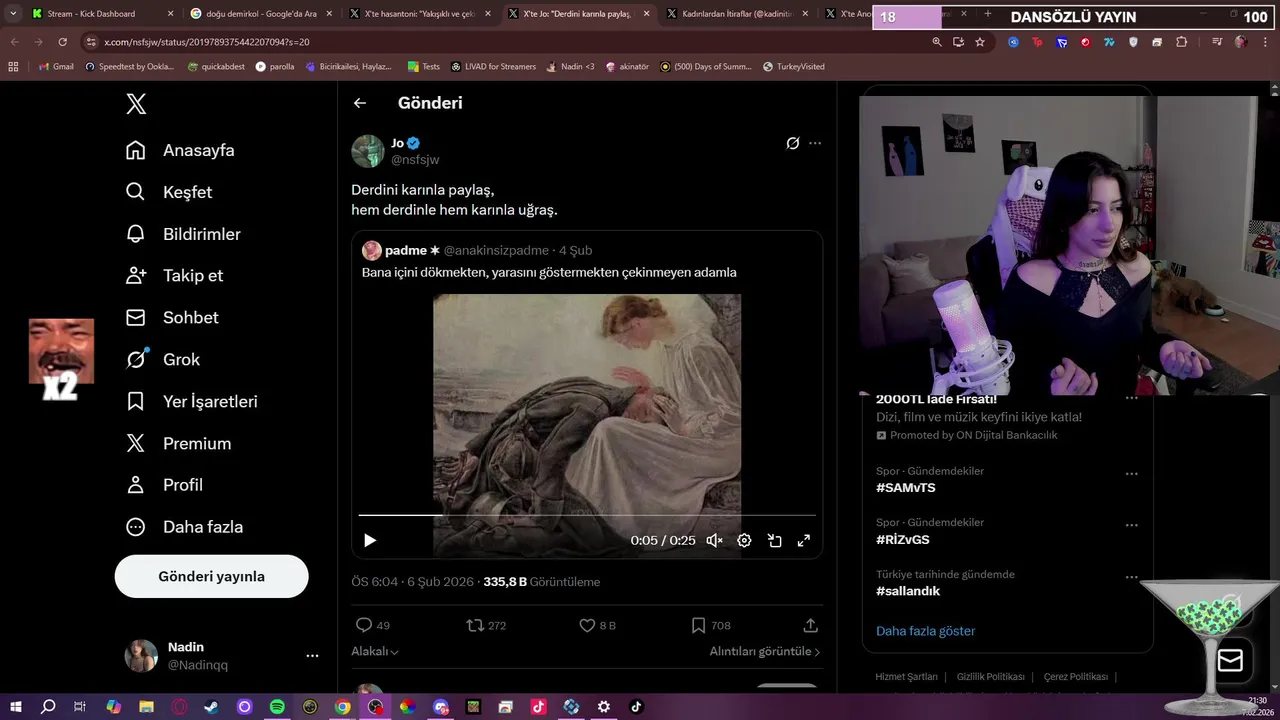Open more options for #RİZvGS trend

pos(1132,525)
